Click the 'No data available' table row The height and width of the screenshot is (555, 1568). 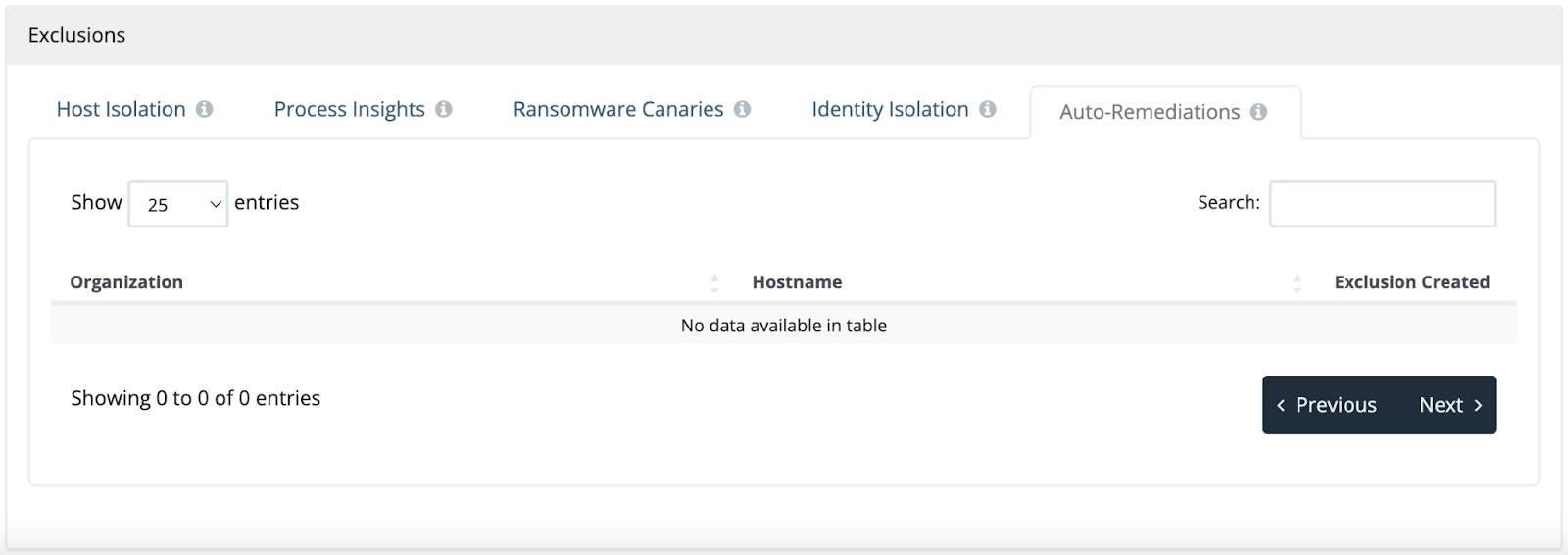click(x=783, y=326)
